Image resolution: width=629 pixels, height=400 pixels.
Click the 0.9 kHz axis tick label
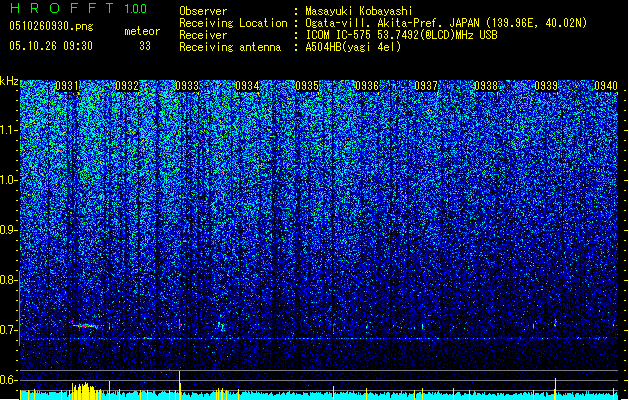point(9,230)
